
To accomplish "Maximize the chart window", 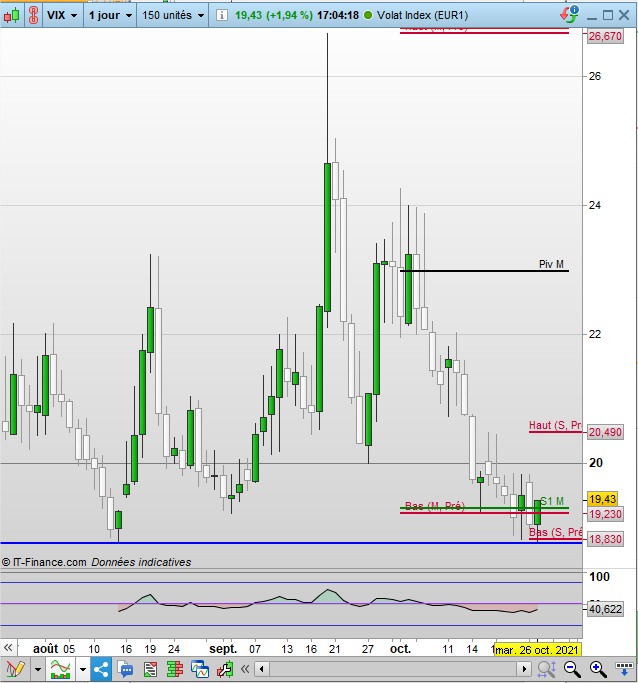I will [608, 15].
